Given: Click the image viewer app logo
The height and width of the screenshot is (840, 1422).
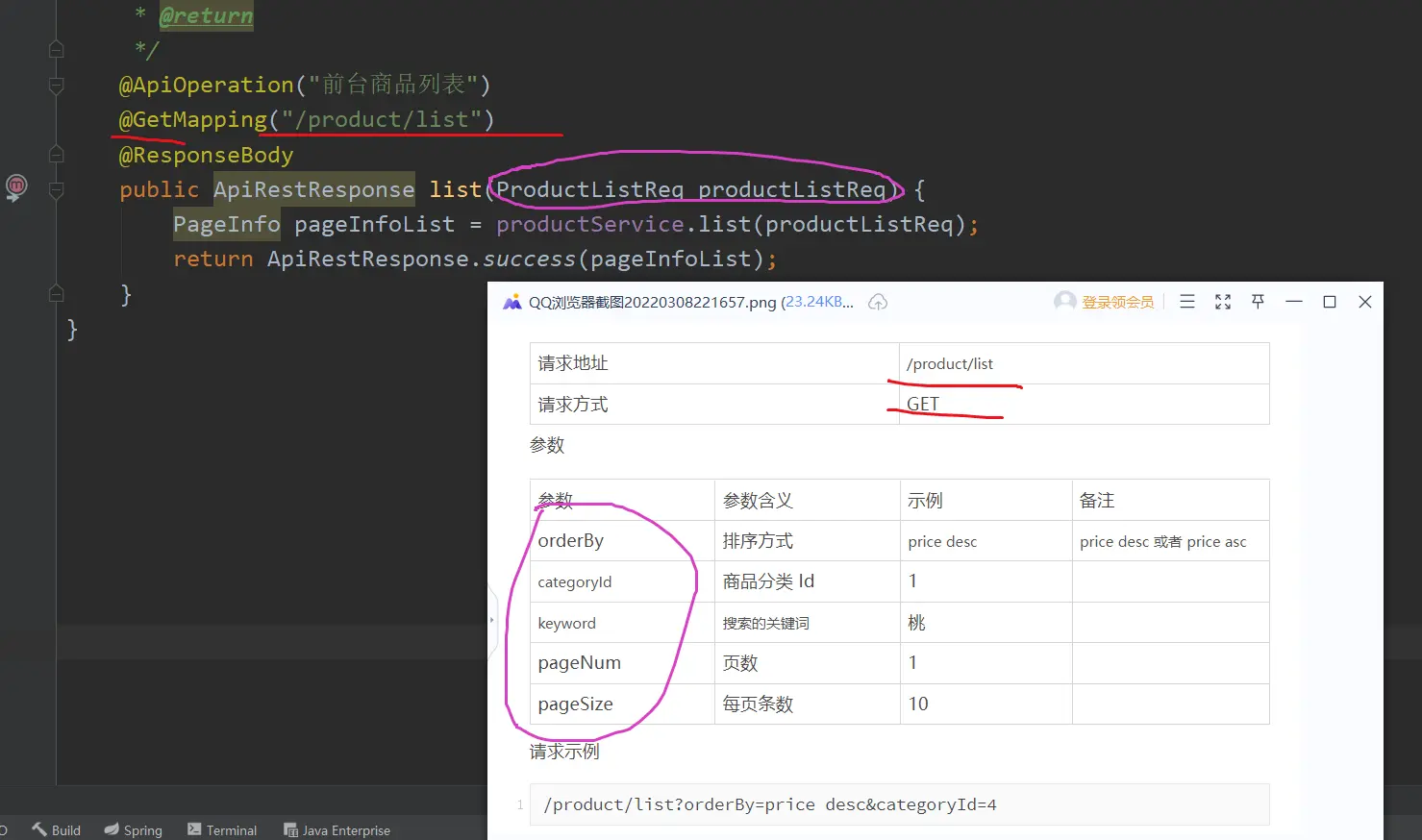Looking at the screenshot, I should tap(511, 303).
